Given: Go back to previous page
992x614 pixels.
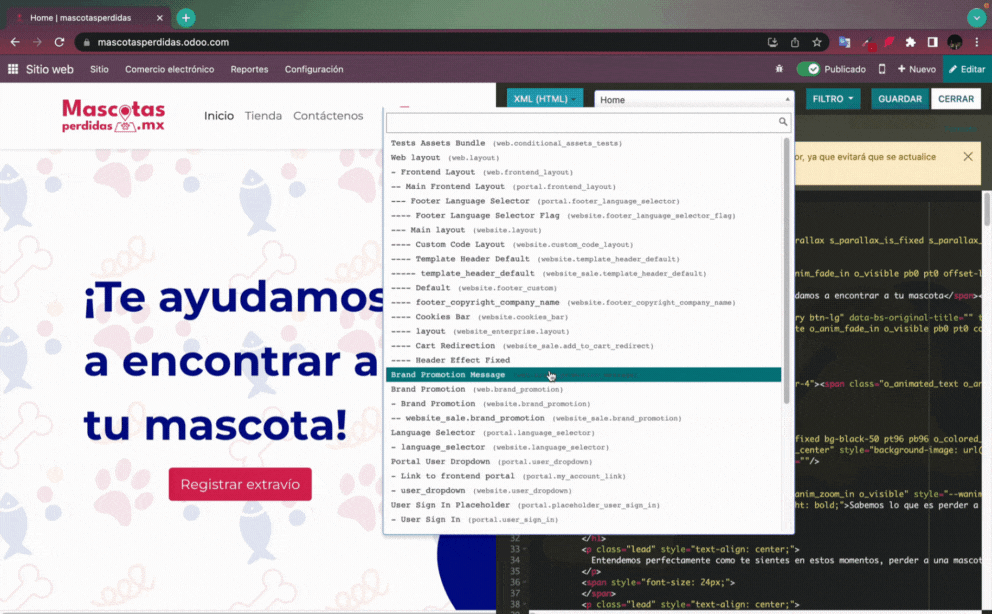Looking at the screenshot, I should (x=15, y=42).
